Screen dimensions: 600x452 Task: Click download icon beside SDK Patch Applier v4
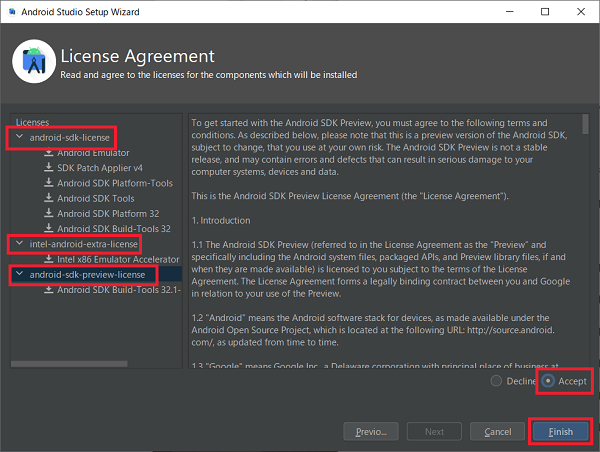tap(49, 167)
